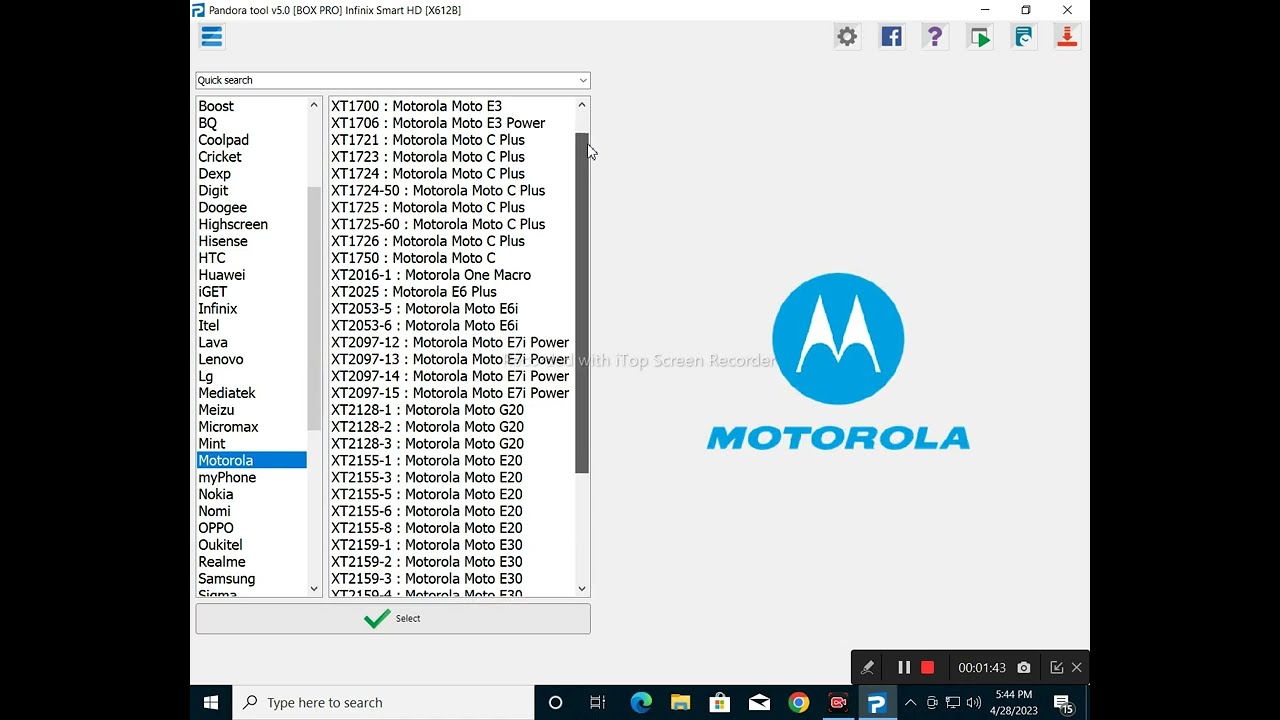Select Mediatek brand
1280x720 pixels.
click(x=226, y=393)
